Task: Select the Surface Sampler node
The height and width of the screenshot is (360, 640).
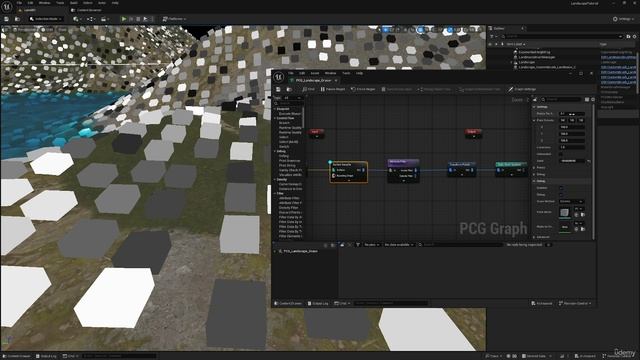Action: (x=349, y=171)
